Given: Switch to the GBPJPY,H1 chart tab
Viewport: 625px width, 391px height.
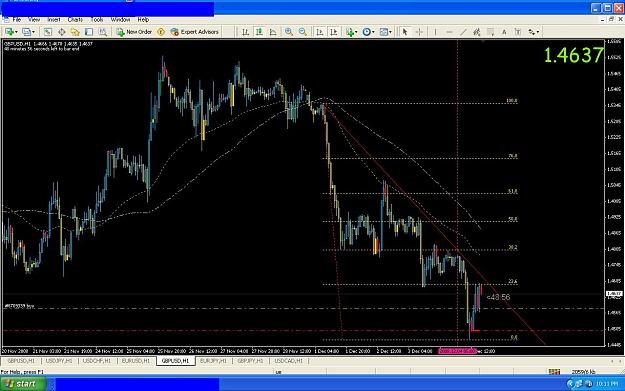Looking at the screenshot, I should click(x=250, y=361).
